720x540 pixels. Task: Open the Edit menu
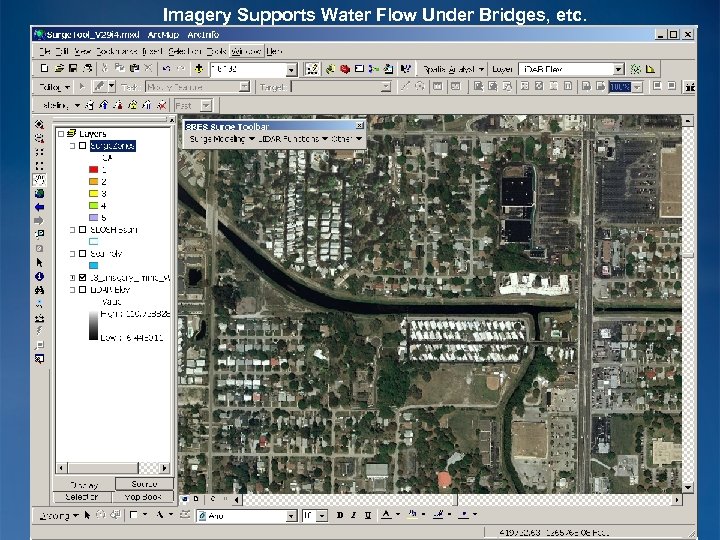62,51
